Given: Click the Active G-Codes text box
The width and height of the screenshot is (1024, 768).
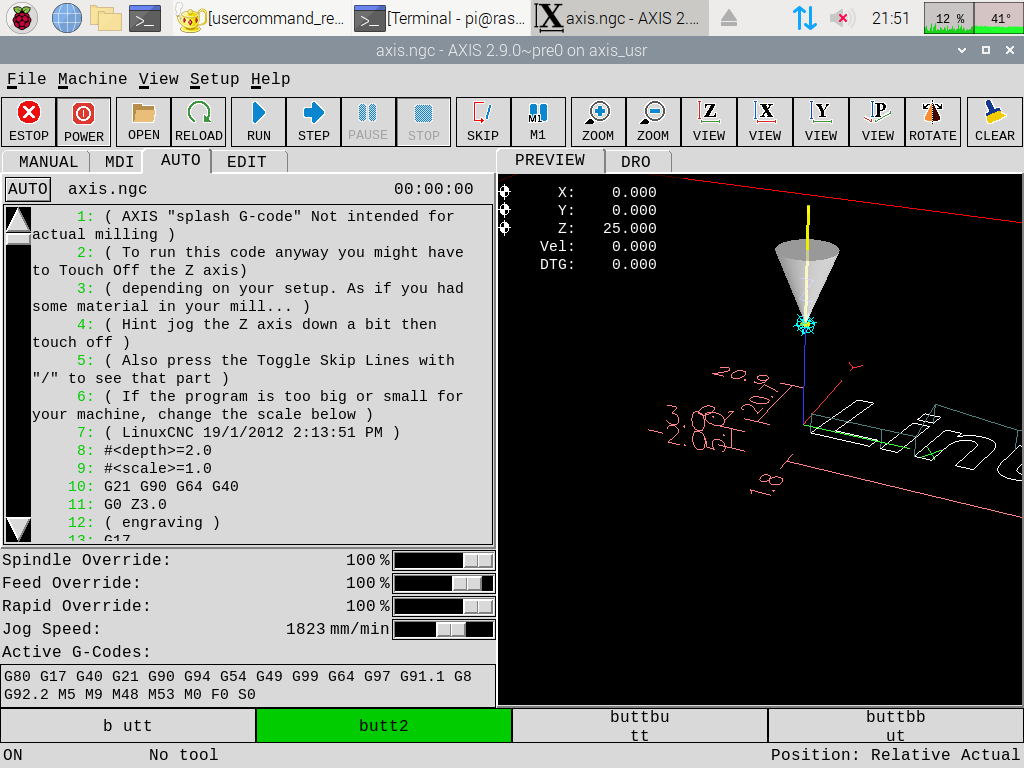Looking at the screenshot, I should point(248,686).
